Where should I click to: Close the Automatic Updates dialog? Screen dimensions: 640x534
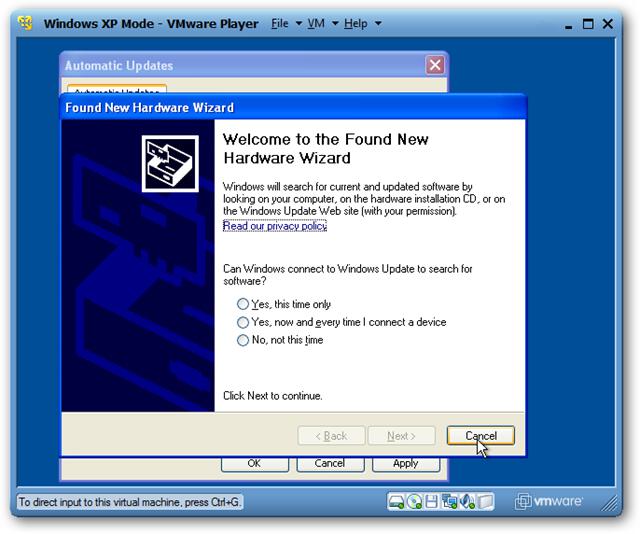[x=435, y=65]
